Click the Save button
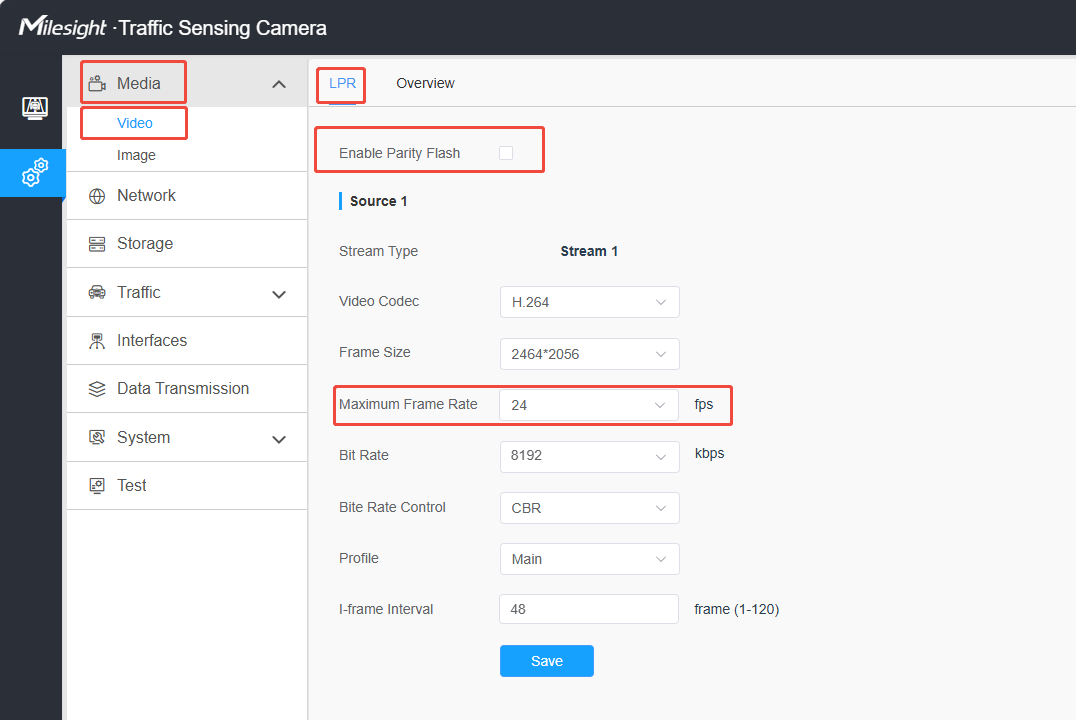This screenshot has height=720, width=1076. [x=547, y=661]
